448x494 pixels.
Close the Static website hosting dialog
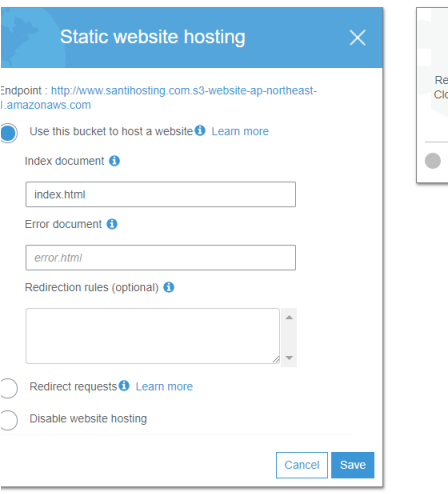pyautogui.click(x=358, y=37)
